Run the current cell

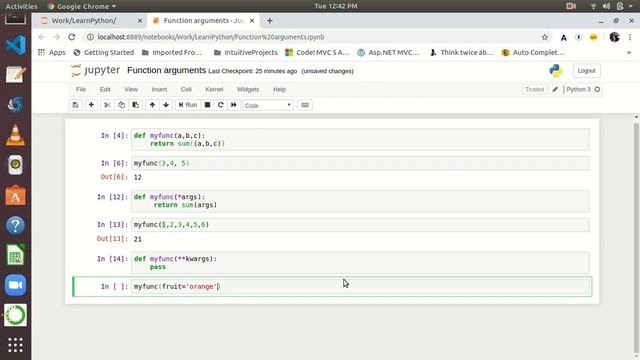[x=188, y=105]
